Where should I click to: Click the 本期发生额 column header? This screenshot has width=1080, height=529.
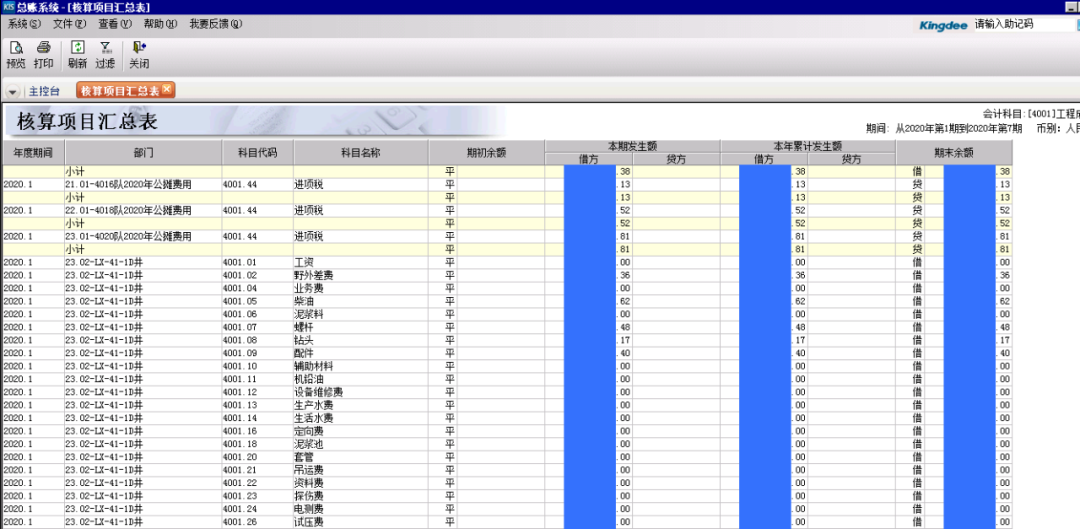click(632, 146)
